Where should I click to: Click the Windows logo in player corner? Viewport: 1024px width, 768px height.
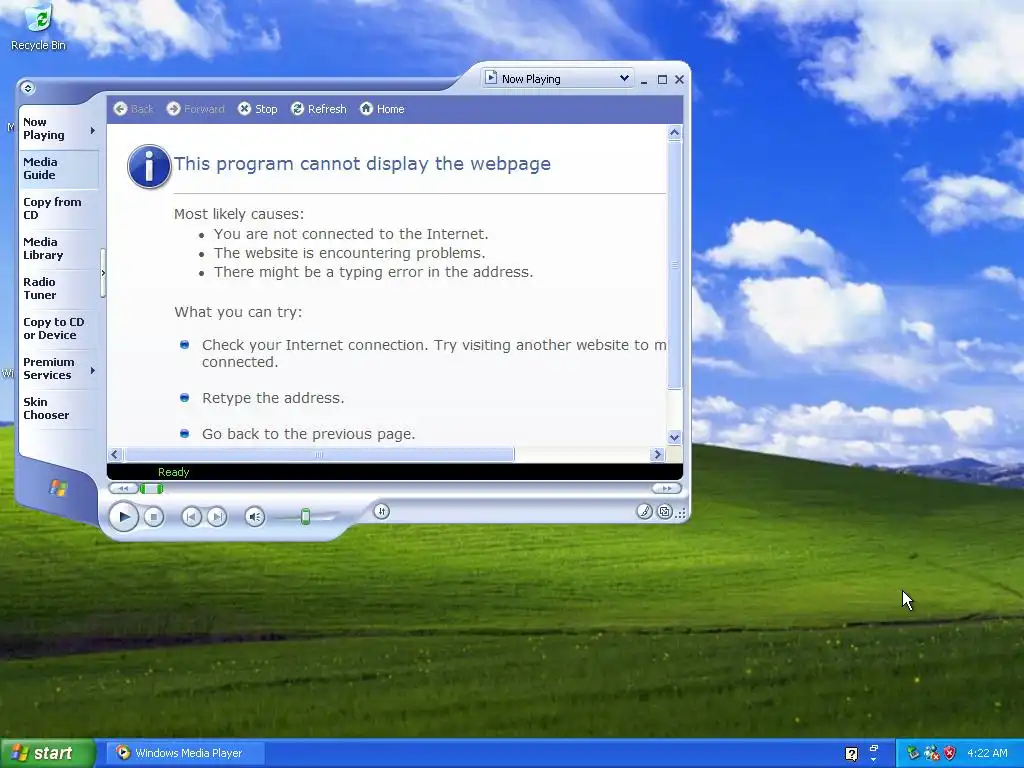58,488
